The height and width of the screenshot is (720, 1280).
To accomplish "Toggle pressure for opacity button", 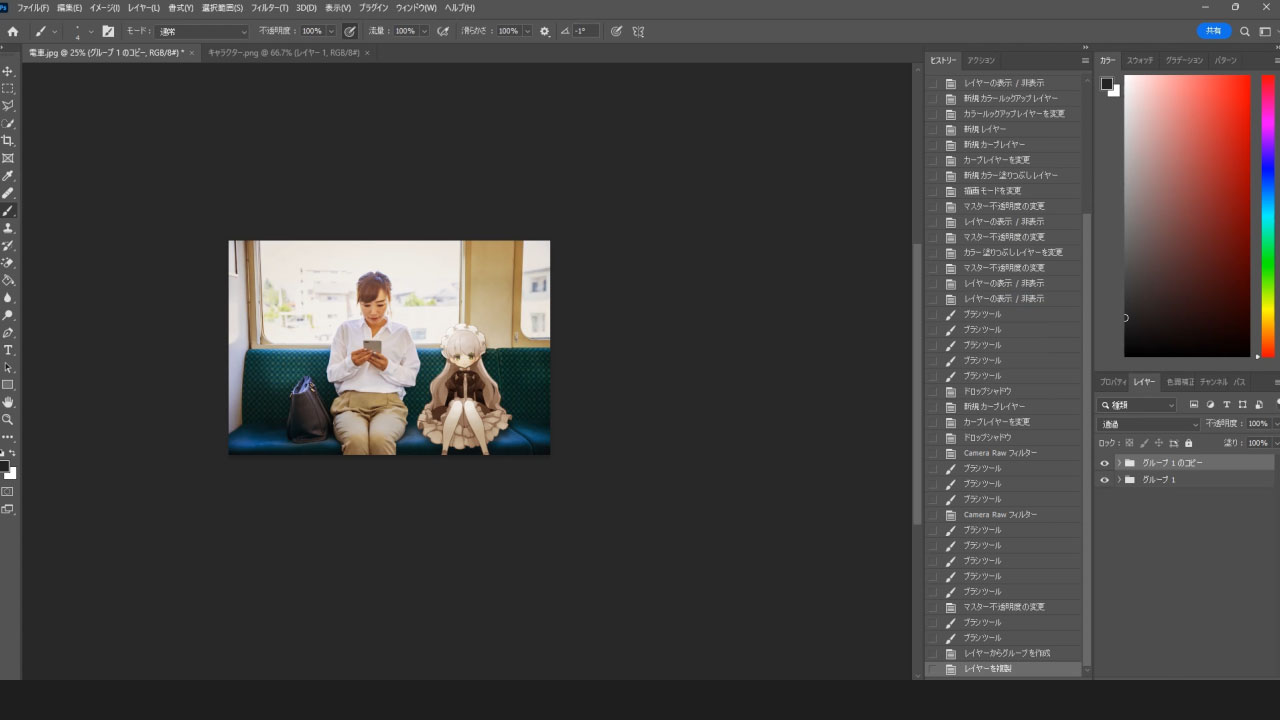I will point(349,31).
